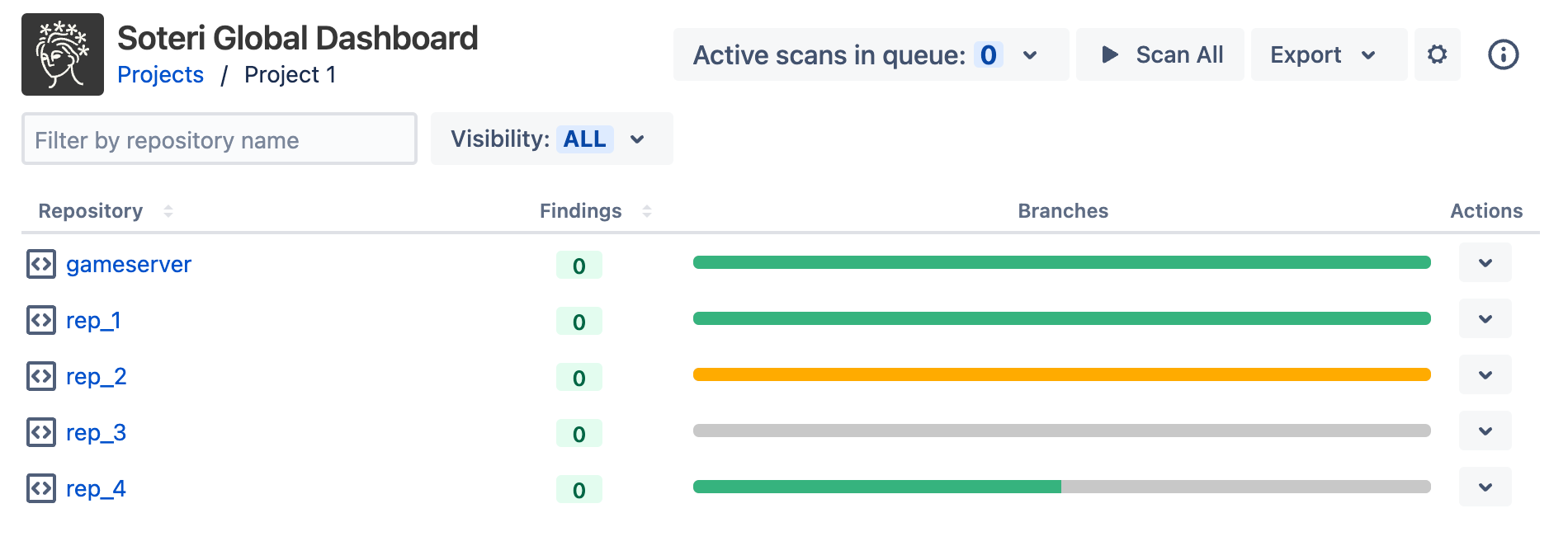Click the rep_1 repository icon

(41, 320)
